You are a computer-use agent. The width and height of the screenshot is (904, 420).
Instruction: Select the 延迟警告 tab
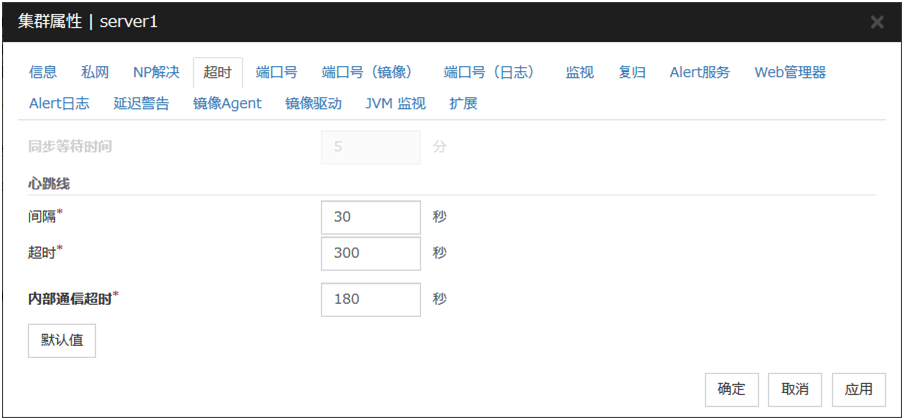tap(141, 103)
